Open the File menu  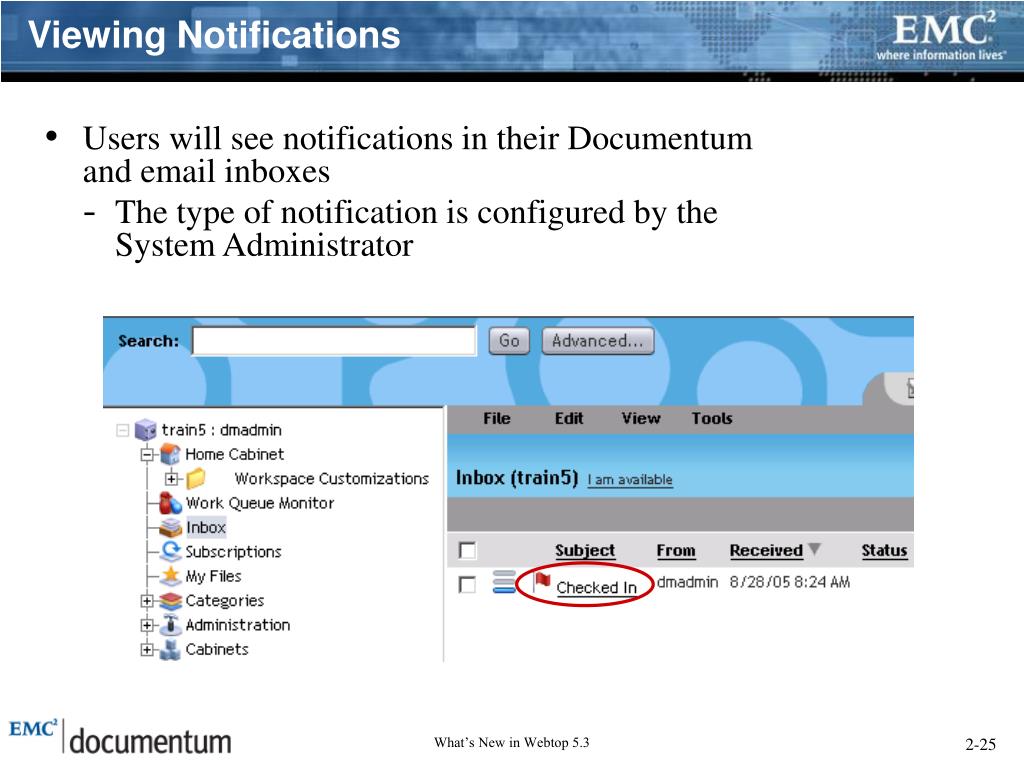tap(496, 419)
